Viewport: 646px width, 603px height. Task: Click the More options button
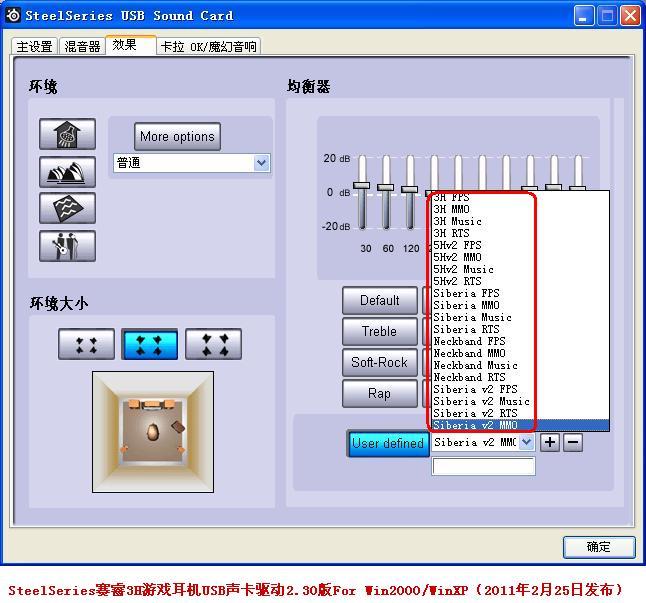point(177,136)
